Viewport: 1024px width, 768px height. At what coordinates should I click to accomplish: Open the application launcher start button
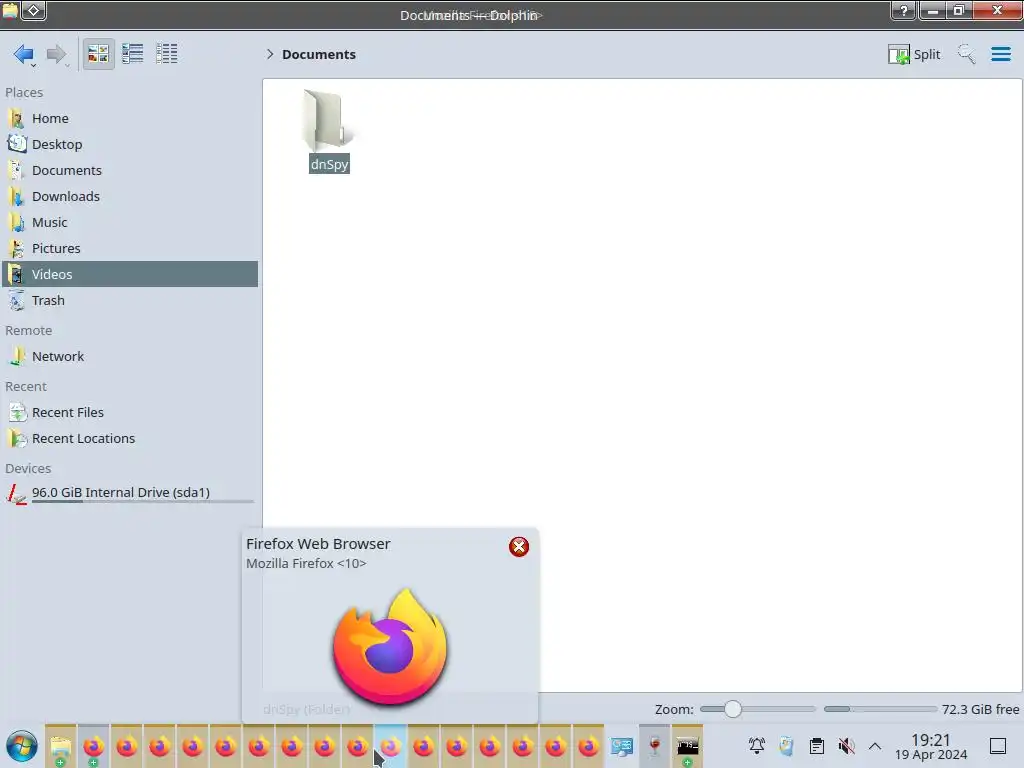point(22,746)
